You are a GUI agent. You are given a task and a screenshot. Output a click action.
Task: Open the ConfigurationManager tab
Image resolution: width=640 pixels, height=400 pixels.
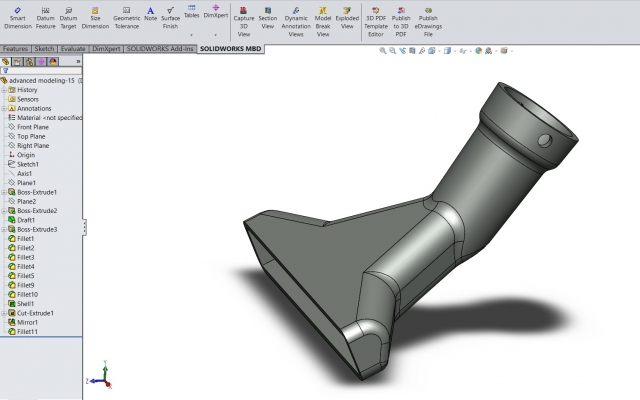point(29,62)
